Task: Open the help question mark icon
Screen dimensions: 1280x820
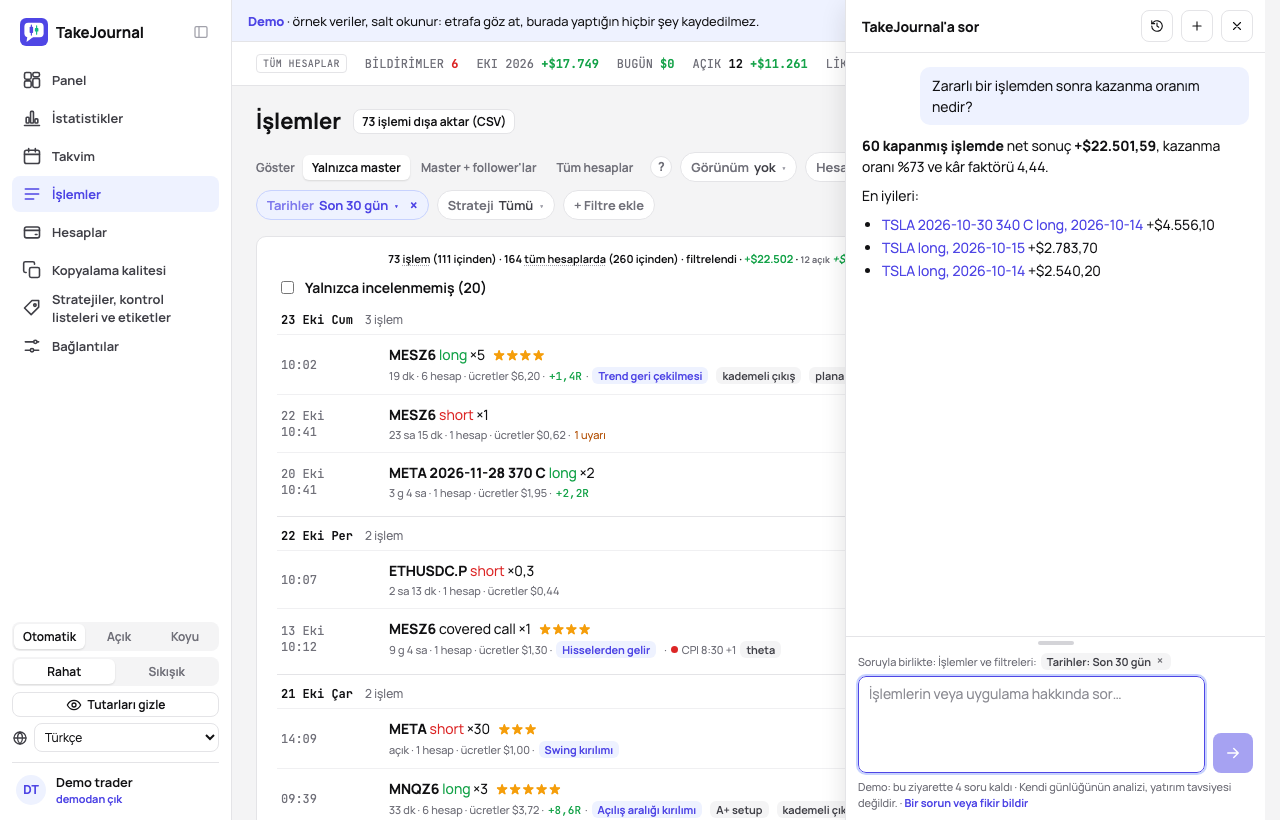Action: coord(660,167)
